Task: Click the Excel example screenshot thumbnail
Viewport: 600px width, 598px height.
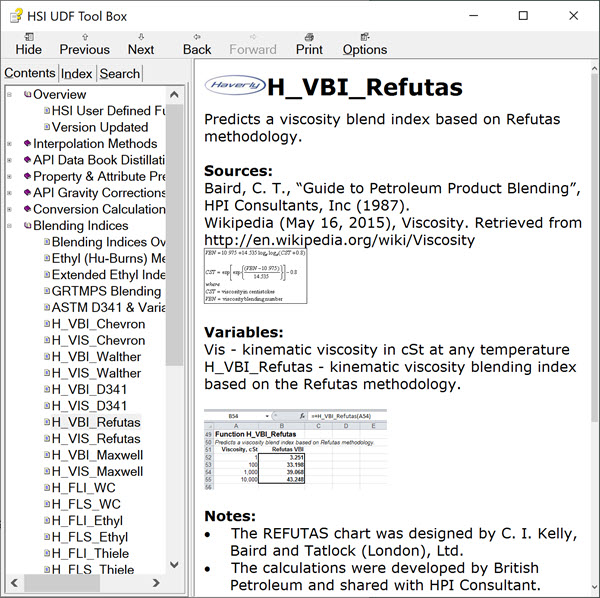Action: (295, 450)
